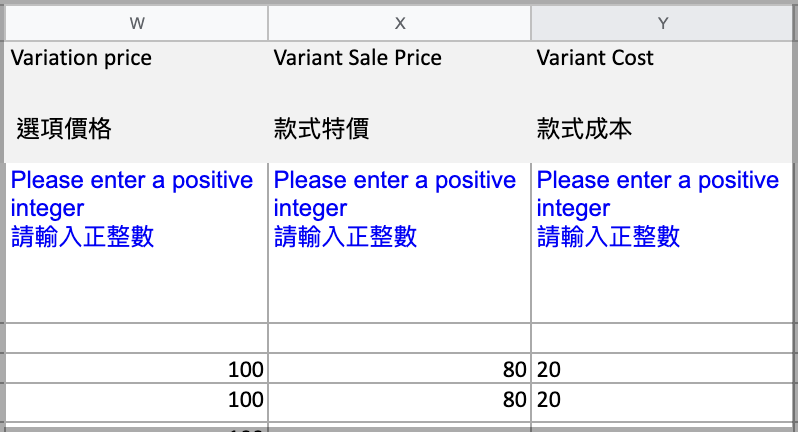The height and width of the screenshot is (432, 798).
Task: Select the positive integer note under Variant Cost
Action: [662, 243]
